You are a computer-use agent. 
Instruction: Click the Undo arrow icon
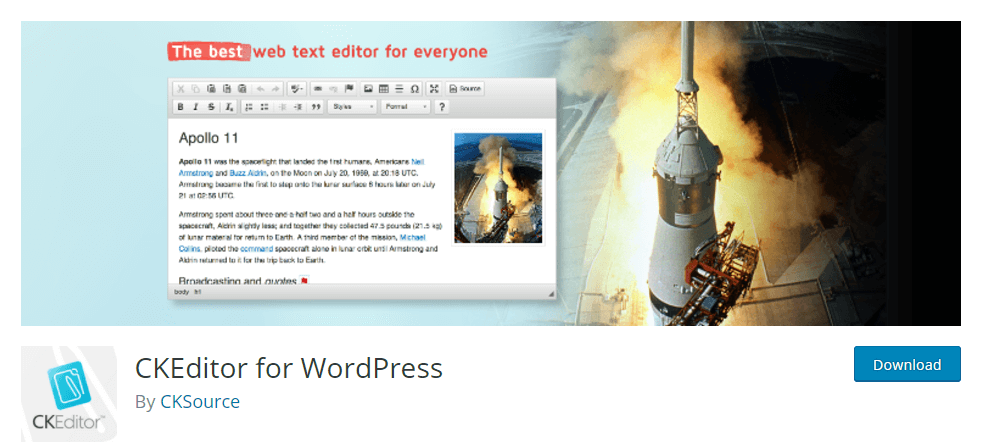[x=261, y=89]
